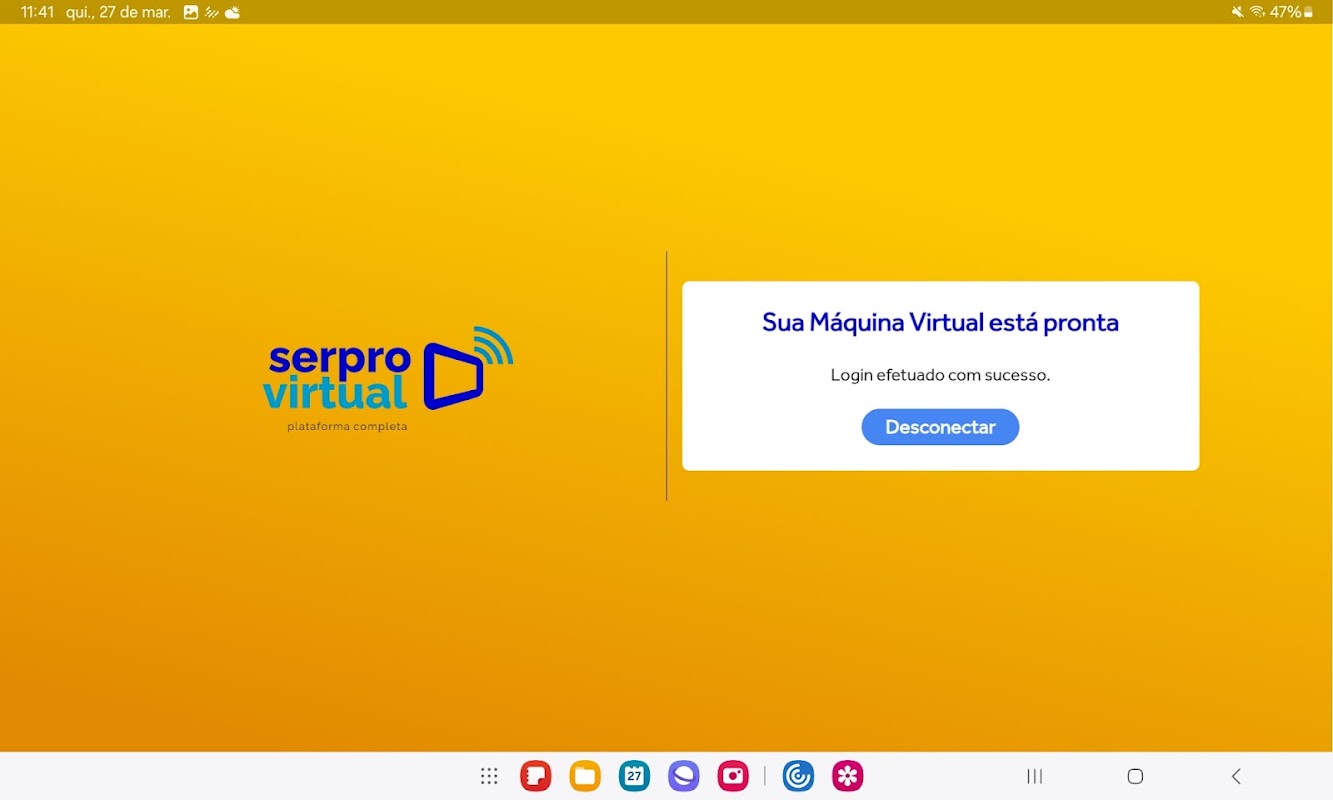
Task: Tap the home navigation button
Action: (x=1135, y=776)
